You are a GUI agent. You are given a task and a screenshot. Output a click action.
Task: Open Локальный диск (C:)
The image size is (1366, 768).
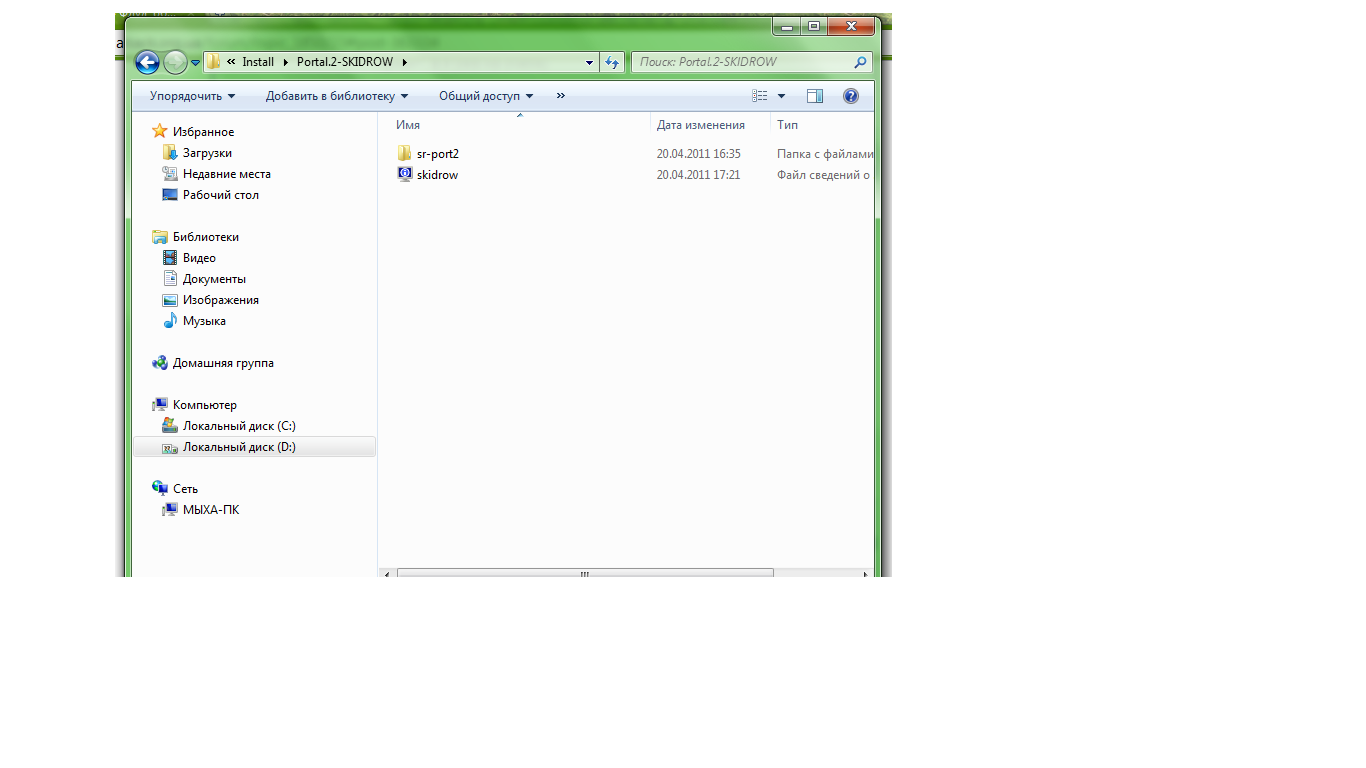click(x=239, y=426)
